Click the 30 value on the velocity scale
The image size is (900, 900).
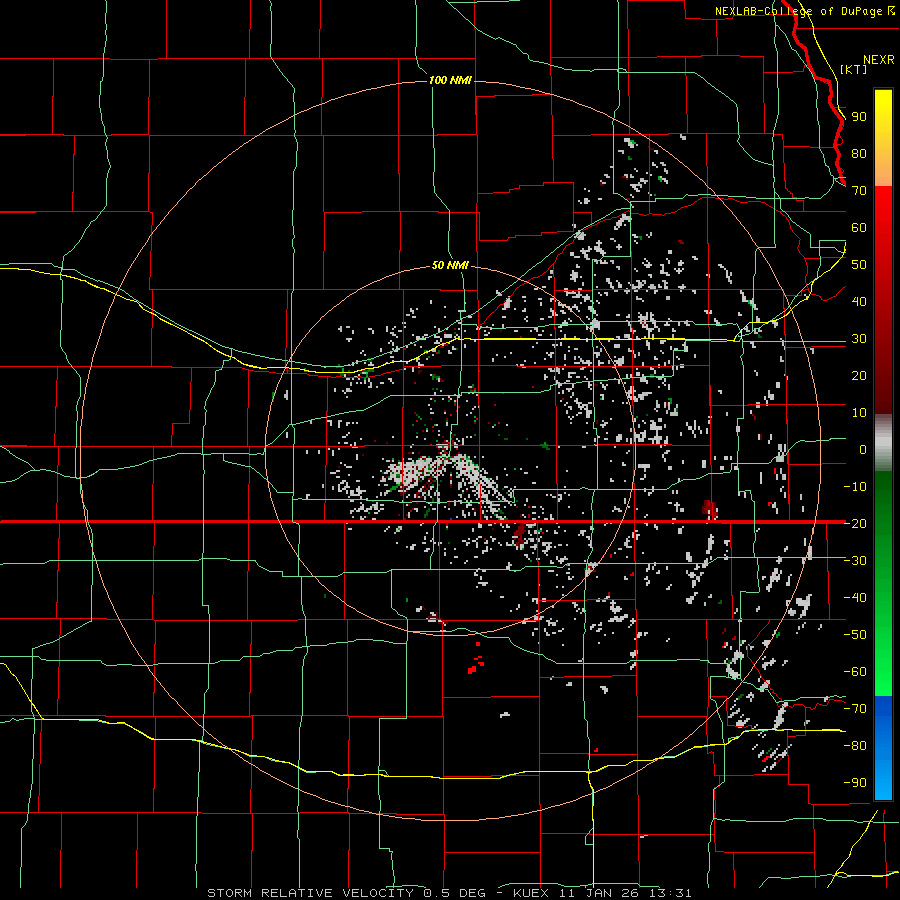pos(859,339)
